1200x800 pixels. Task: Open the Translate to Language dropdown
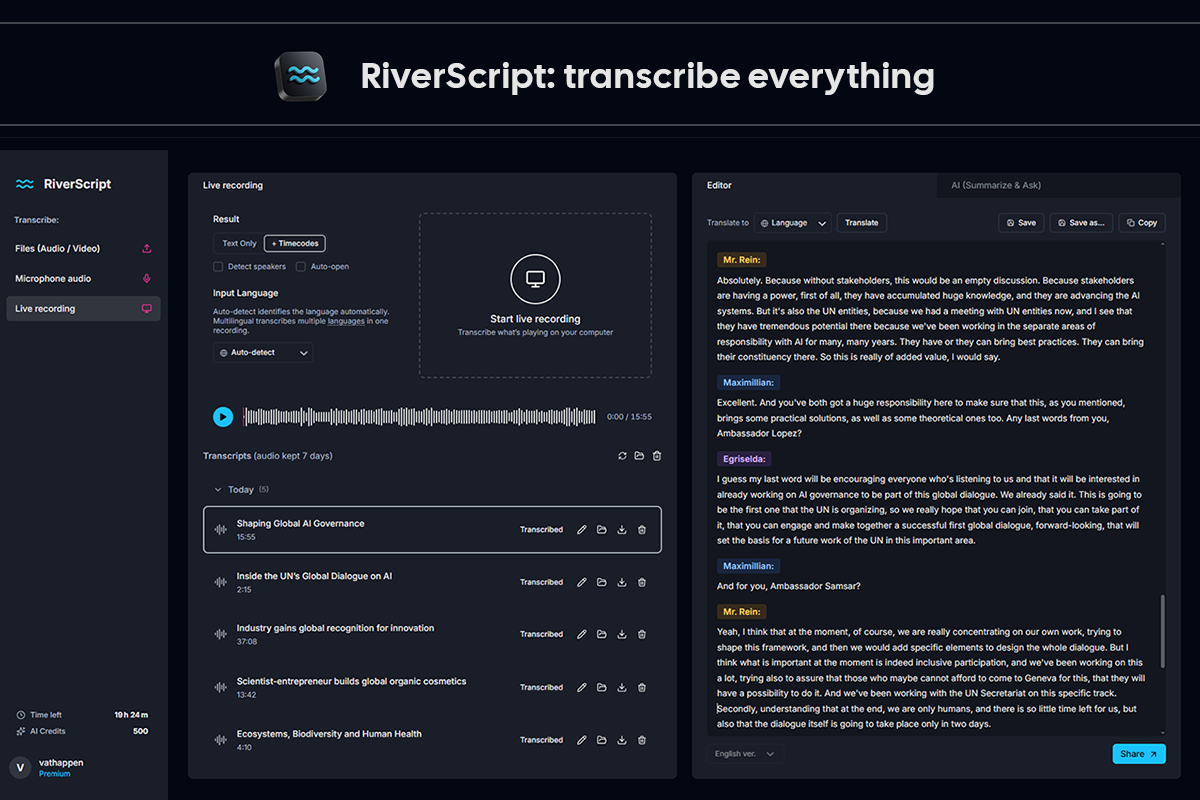point(793,223)
